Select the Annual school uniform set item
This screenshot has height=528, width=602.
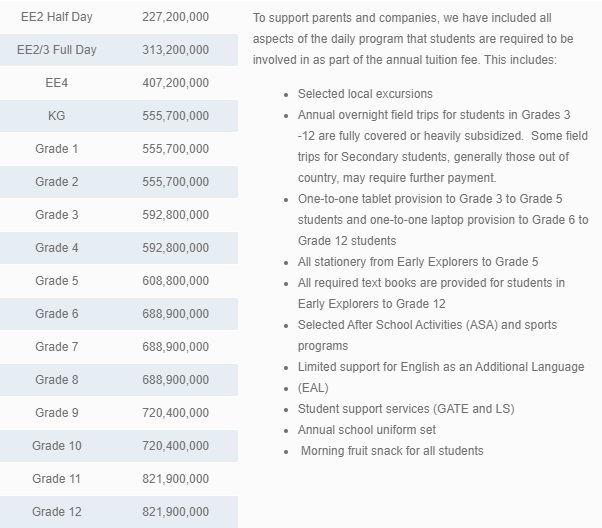pos(367,430)
